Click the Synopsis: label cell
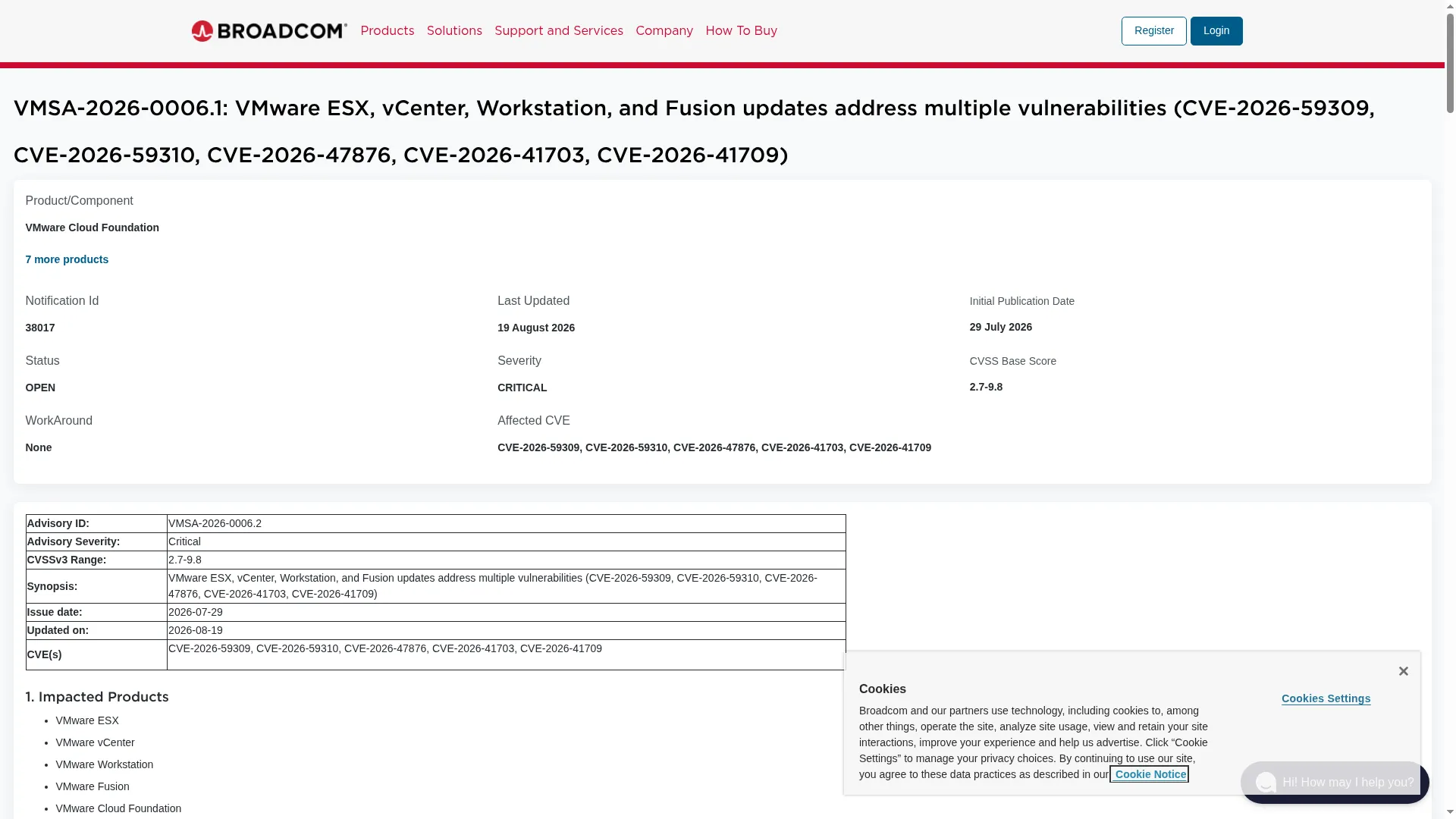The height and width of the screenshot is (819, 1456). (x=96, y=586)
